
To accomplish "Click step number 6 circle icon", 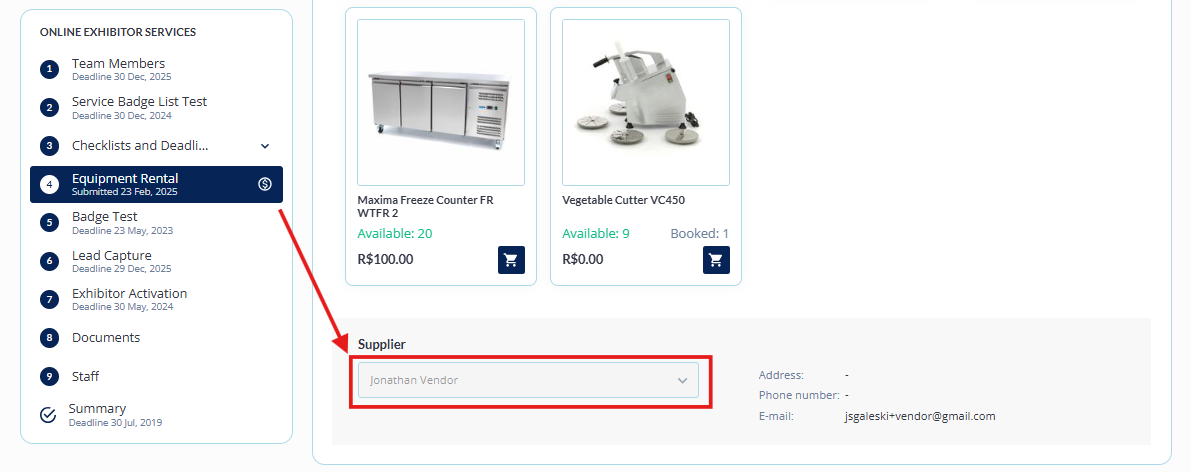I will tap(49, 261).
